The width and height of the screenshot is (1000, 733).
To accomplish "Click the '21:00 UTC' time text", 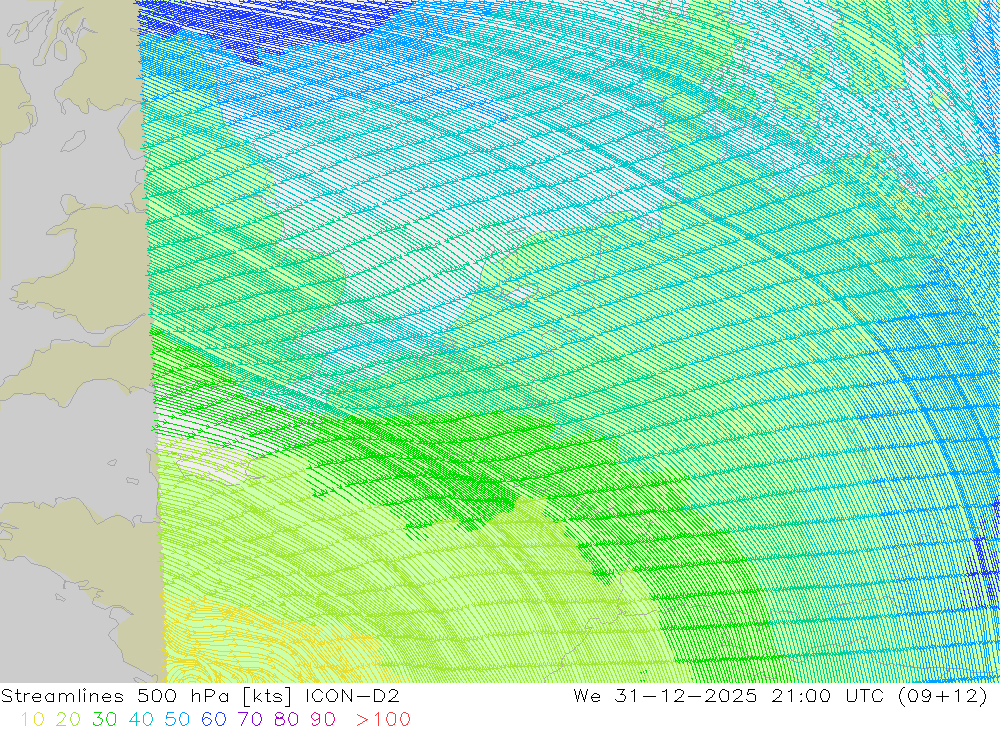I will click(827, 695).
